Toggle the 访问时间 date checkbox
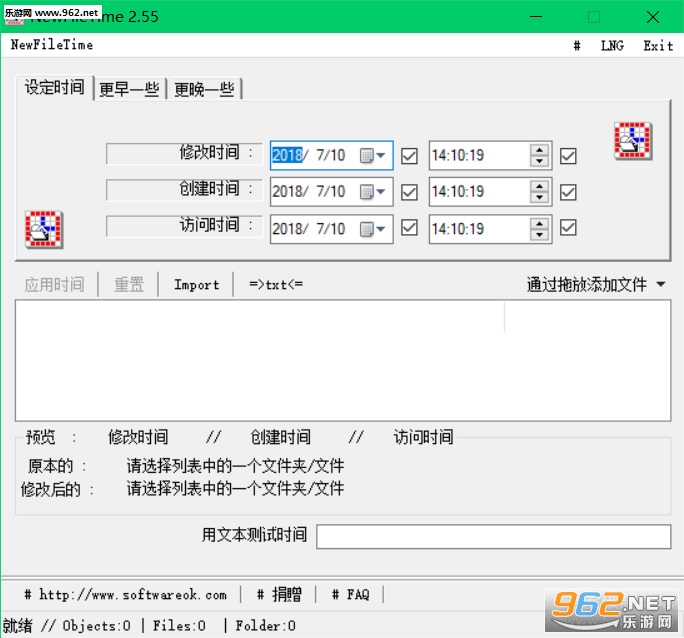684x638 pixels. tap(409, 228)
